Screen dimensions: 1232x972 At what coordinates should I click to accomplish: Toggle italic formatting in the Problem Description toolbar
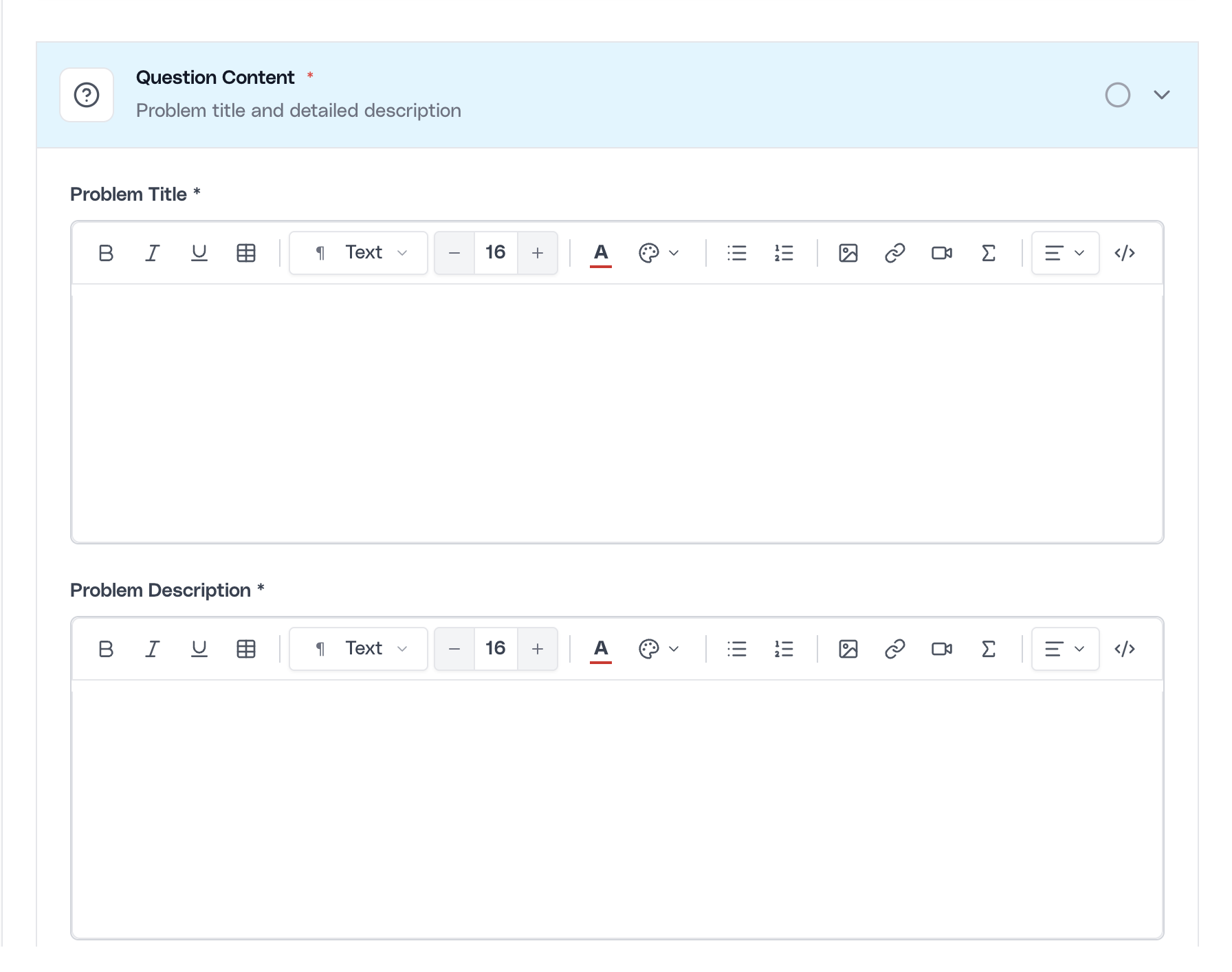152,648
